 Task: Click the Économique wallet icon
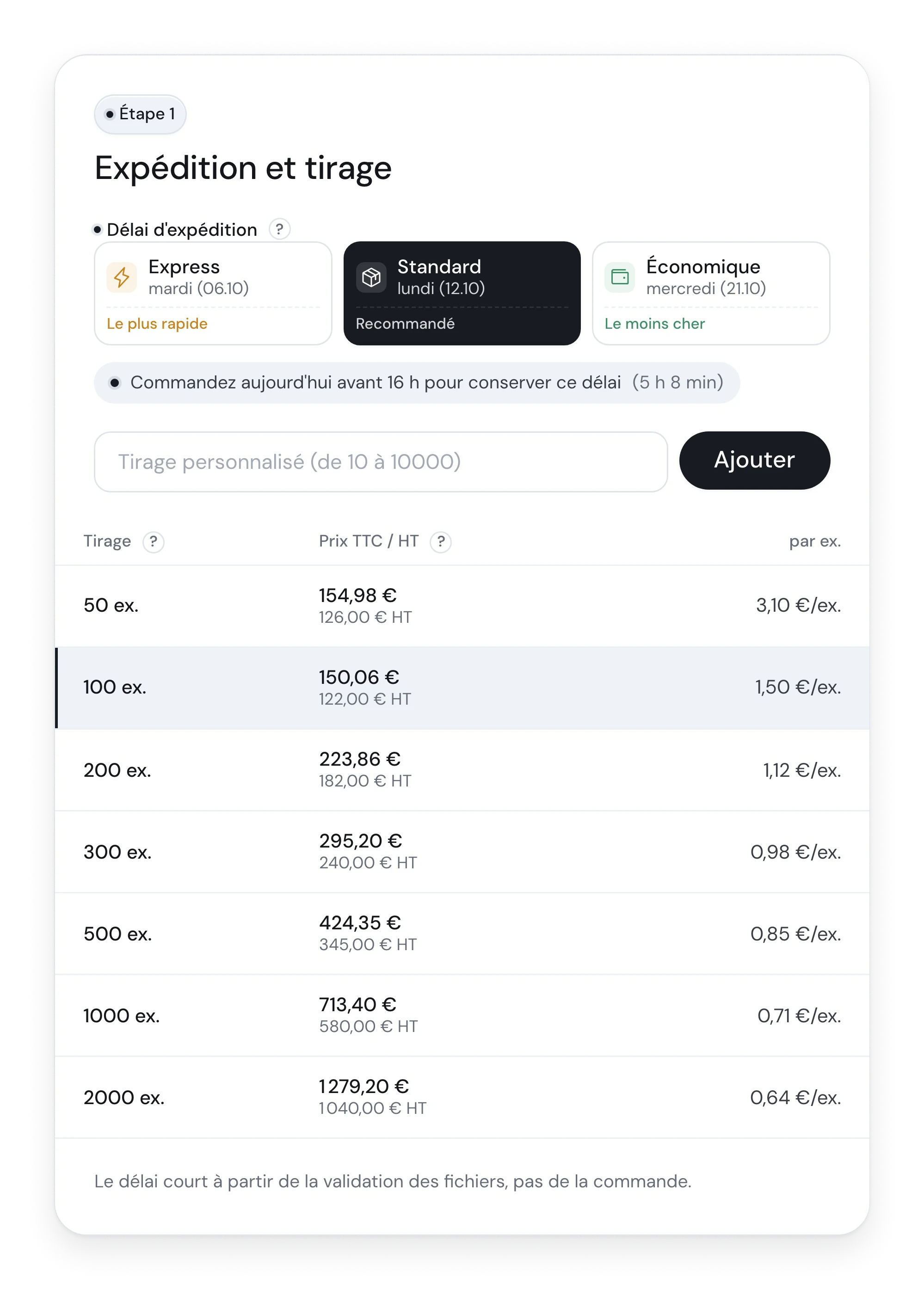[x=620, y=277]
